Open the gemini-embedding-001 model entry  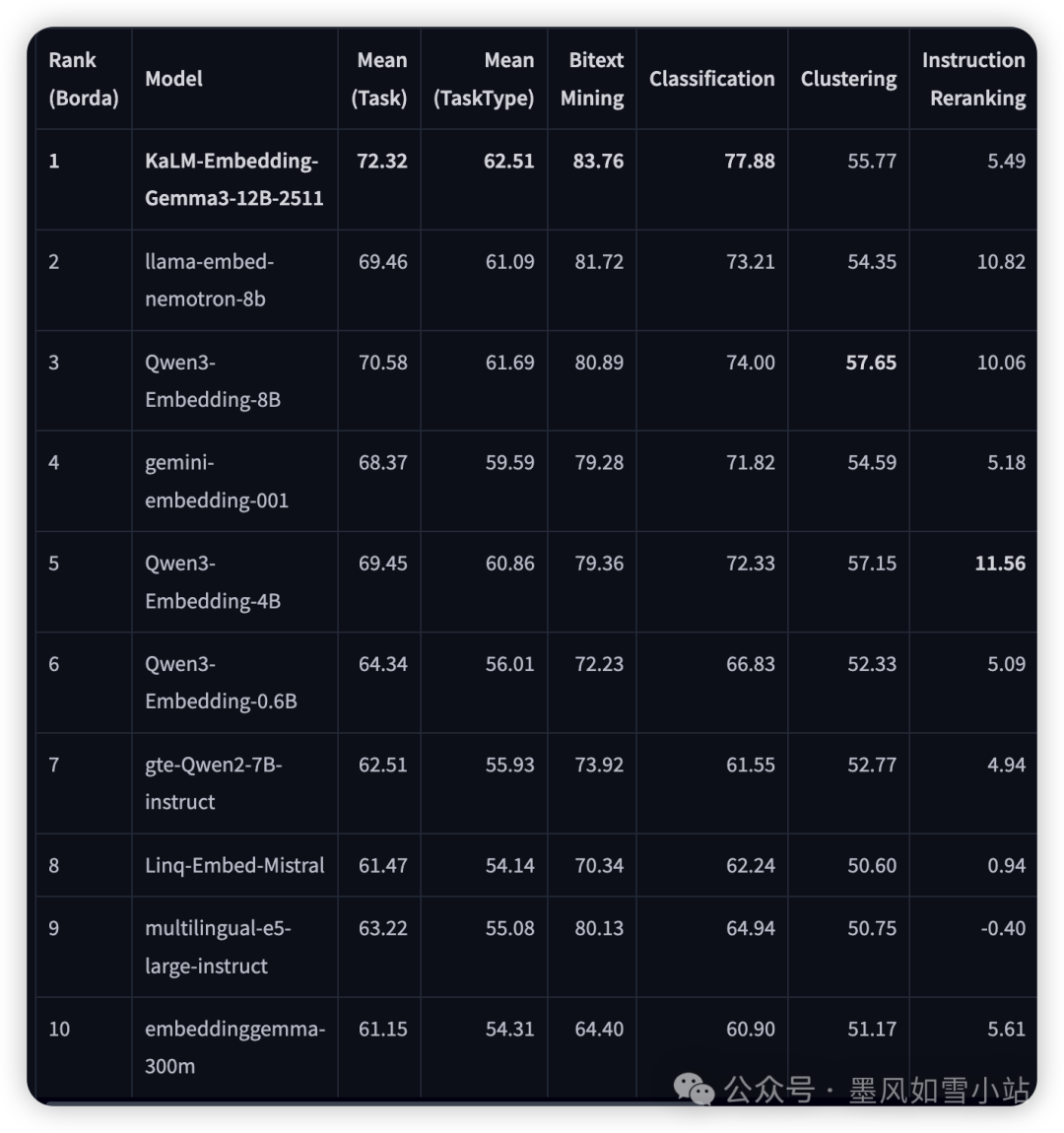216,481
